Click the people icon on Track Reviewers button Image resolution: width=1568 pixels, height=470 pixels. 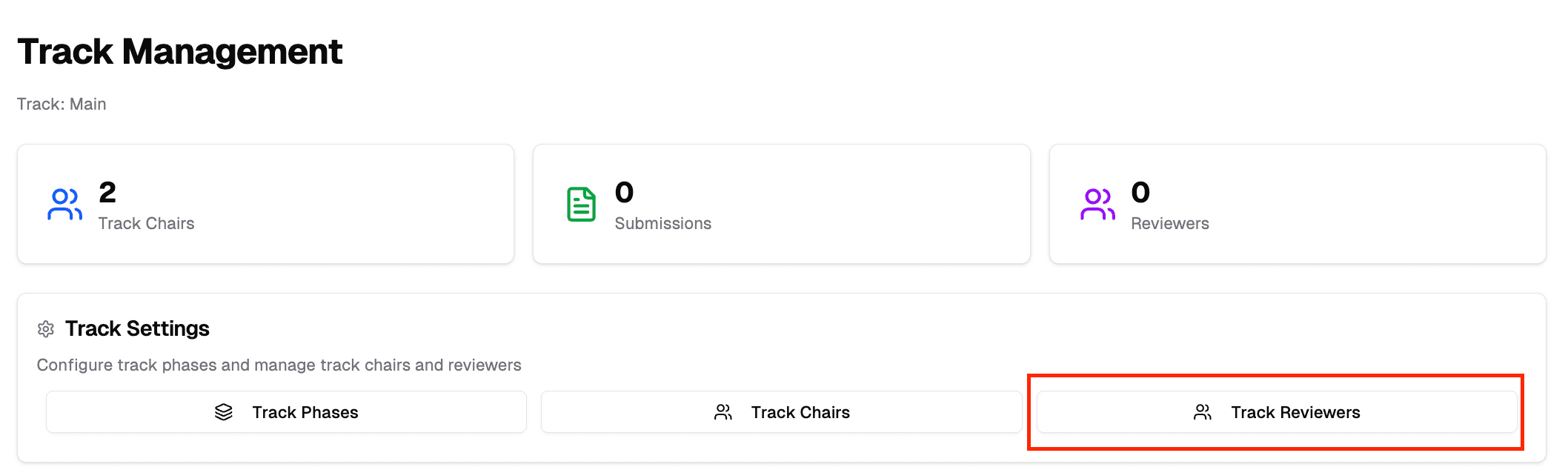click(x=1203, y=412)
